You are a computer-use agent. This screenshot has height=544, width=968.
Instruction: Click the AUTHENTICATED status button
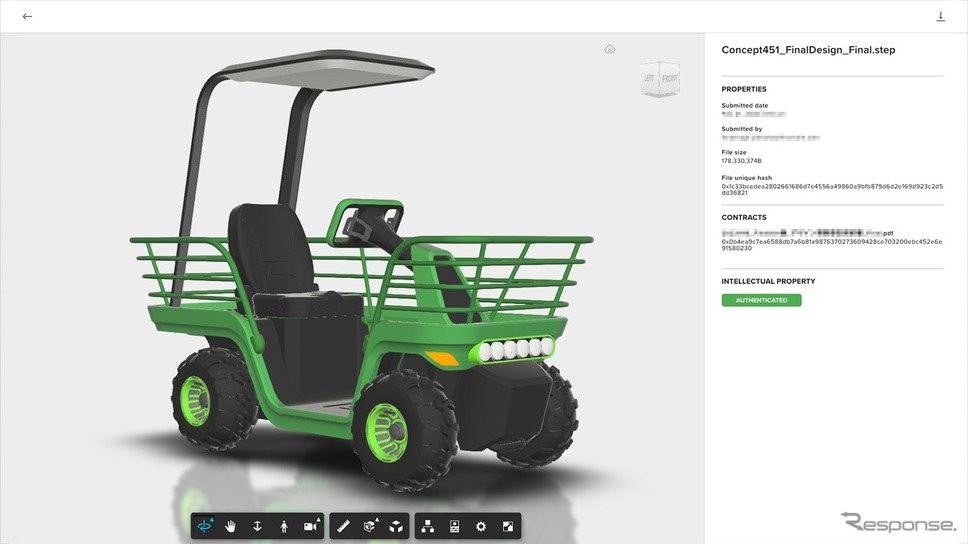pyautogui.click(x=761, y=300)
